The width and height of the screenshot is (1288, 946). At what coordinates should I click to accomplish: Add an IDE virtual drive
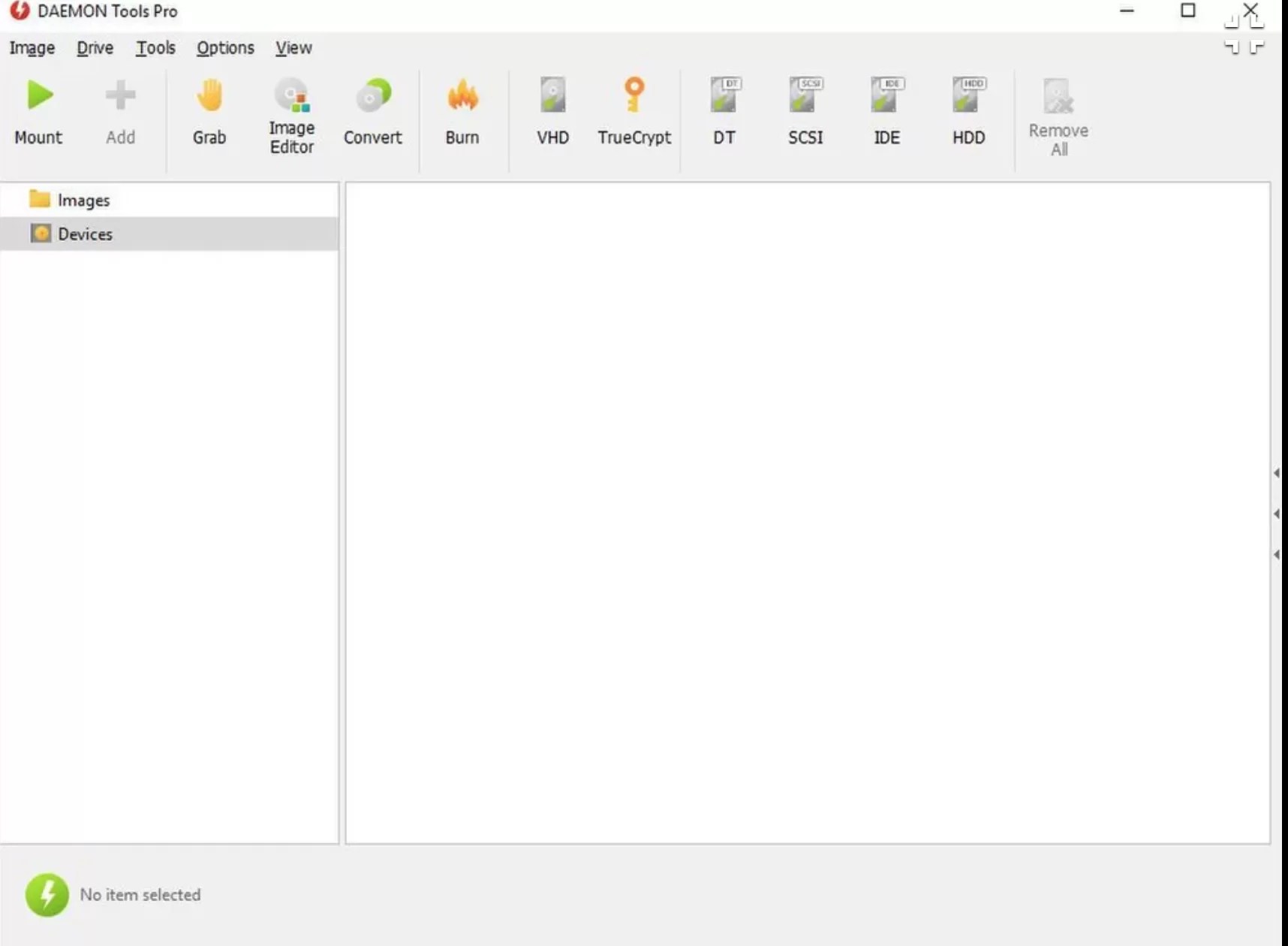coord(886,113)
